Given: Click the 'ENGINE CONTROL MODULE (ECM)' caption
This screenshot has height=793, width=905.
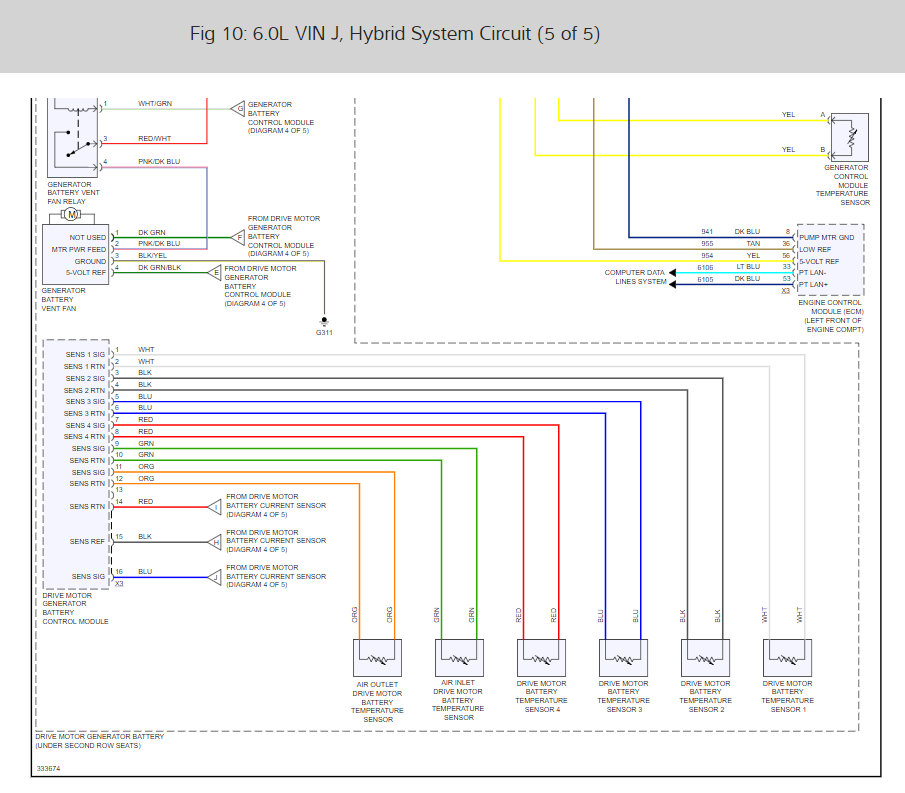Looking at the screenshot, I should tap(831, 307).
